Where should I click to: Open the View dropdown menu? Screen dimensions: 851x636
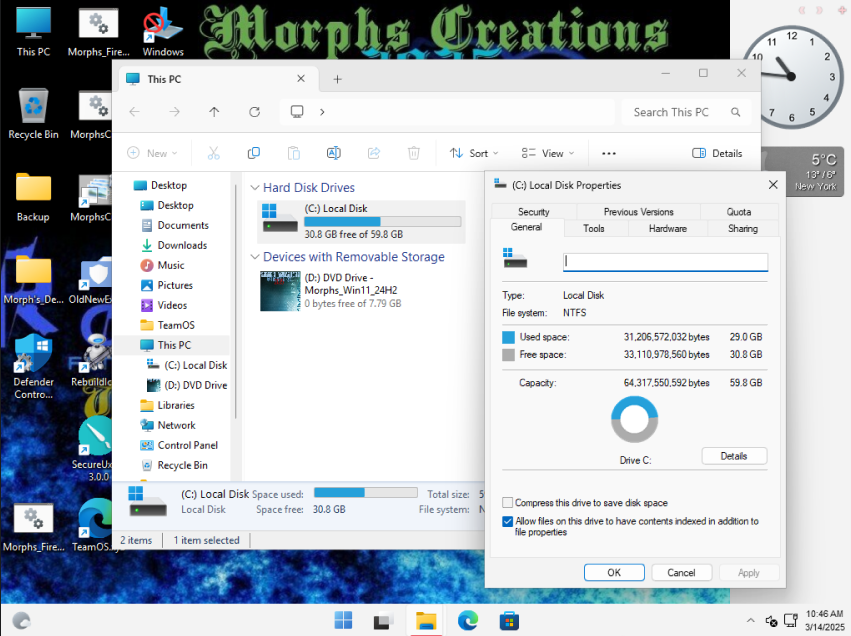click(548, 154)
